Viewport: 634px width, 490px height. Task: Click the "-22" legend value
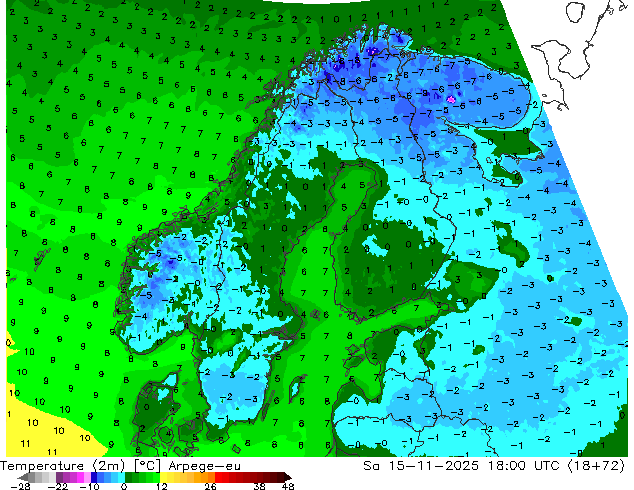pos(57,486)
